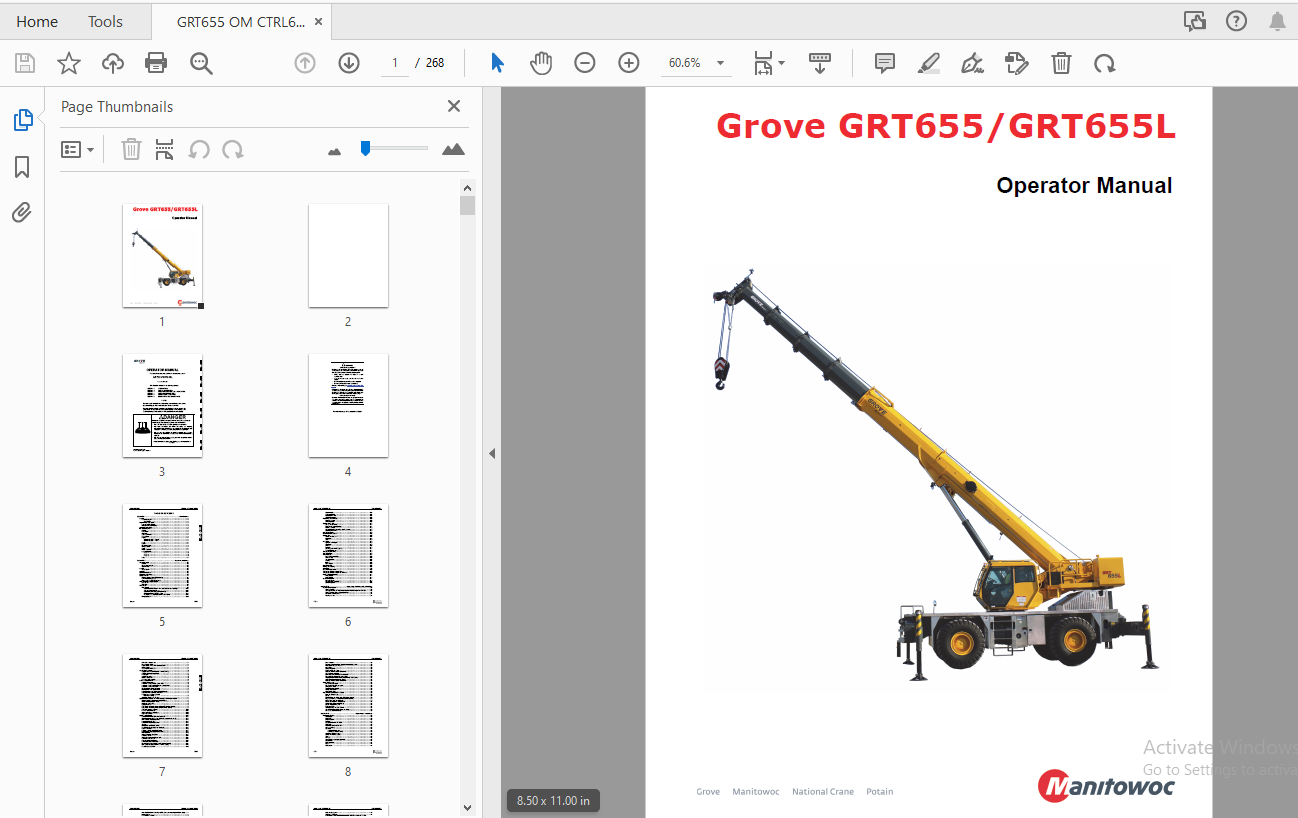Click the crane image on page

[936, 476]
